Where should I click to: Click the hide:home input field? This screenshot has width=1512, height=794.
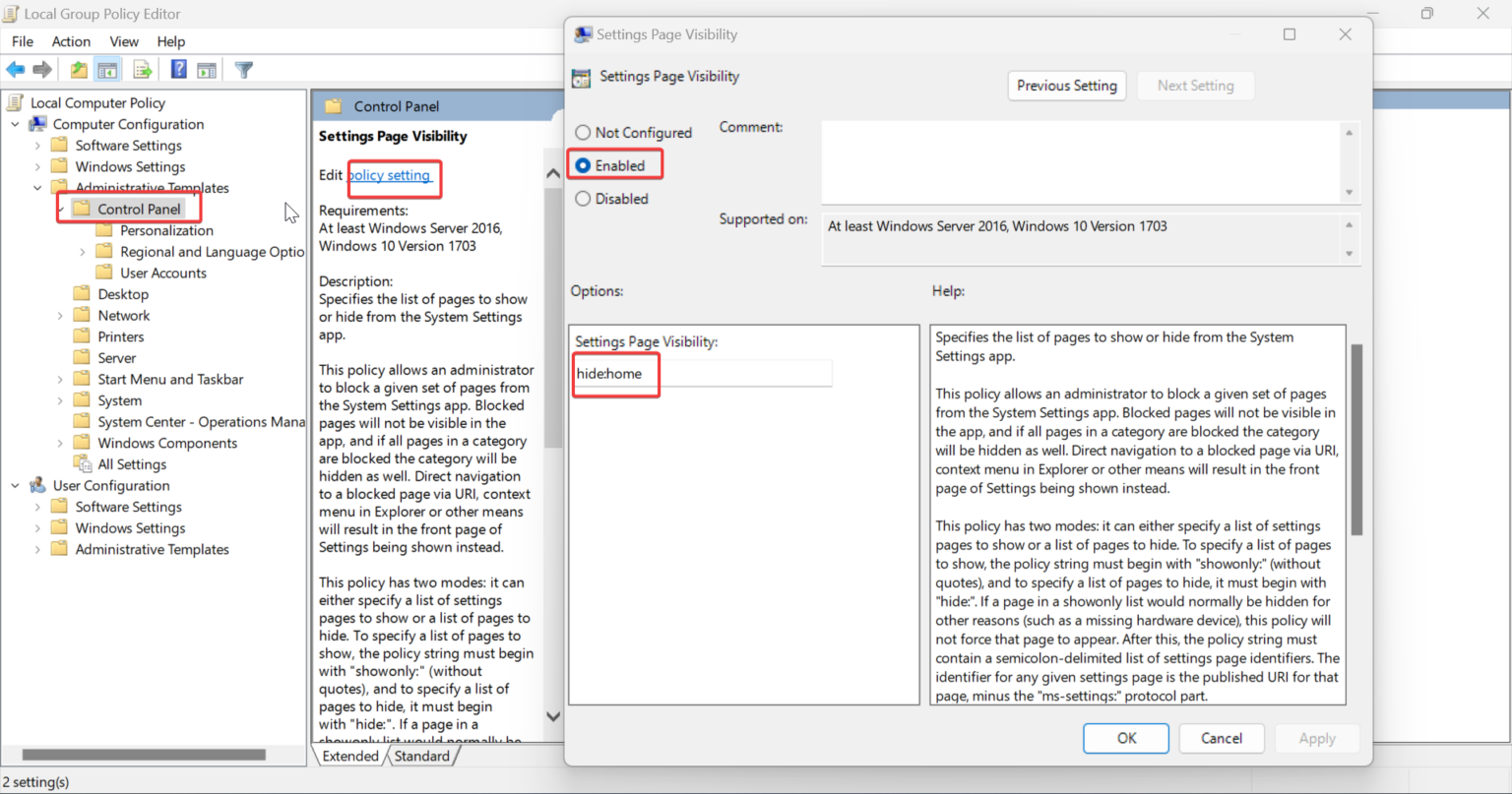[x=701, y=373]
